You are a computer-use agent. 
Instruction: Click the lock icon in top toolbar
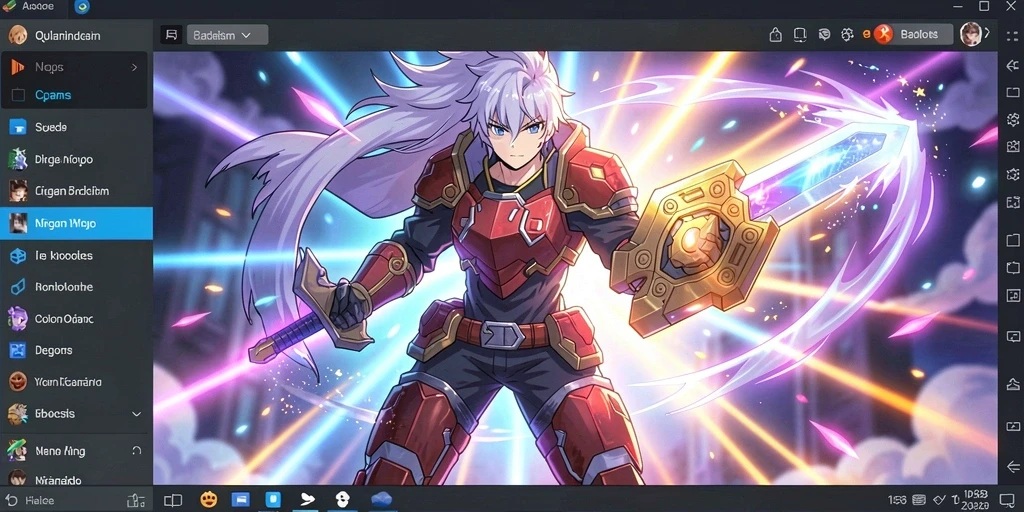tap(775, 35)
